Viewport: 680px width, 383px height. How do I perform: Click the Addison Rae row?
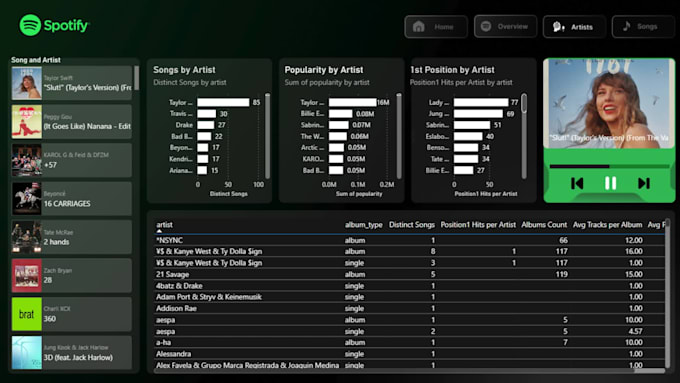pyautogui.click(x=410, y=308)
